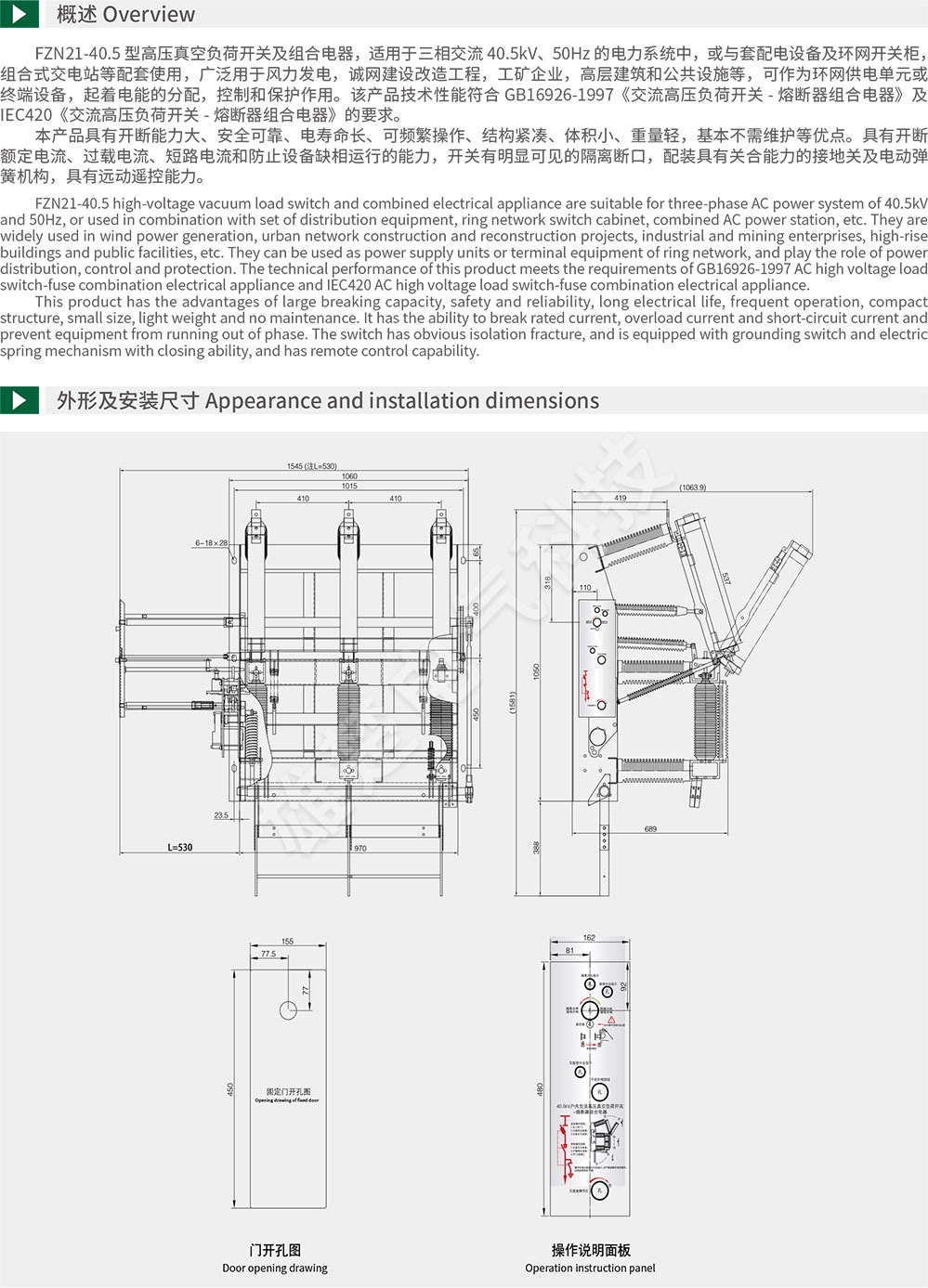928x1288 pixels.
Task: Click the circular hole in door drawing
Action: 289,1010
